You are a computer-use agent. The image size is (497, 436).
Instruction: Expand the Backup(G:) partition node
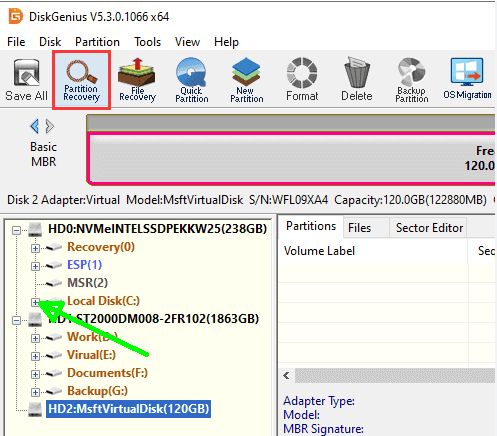pyautogui.click(x=35, y=392)
